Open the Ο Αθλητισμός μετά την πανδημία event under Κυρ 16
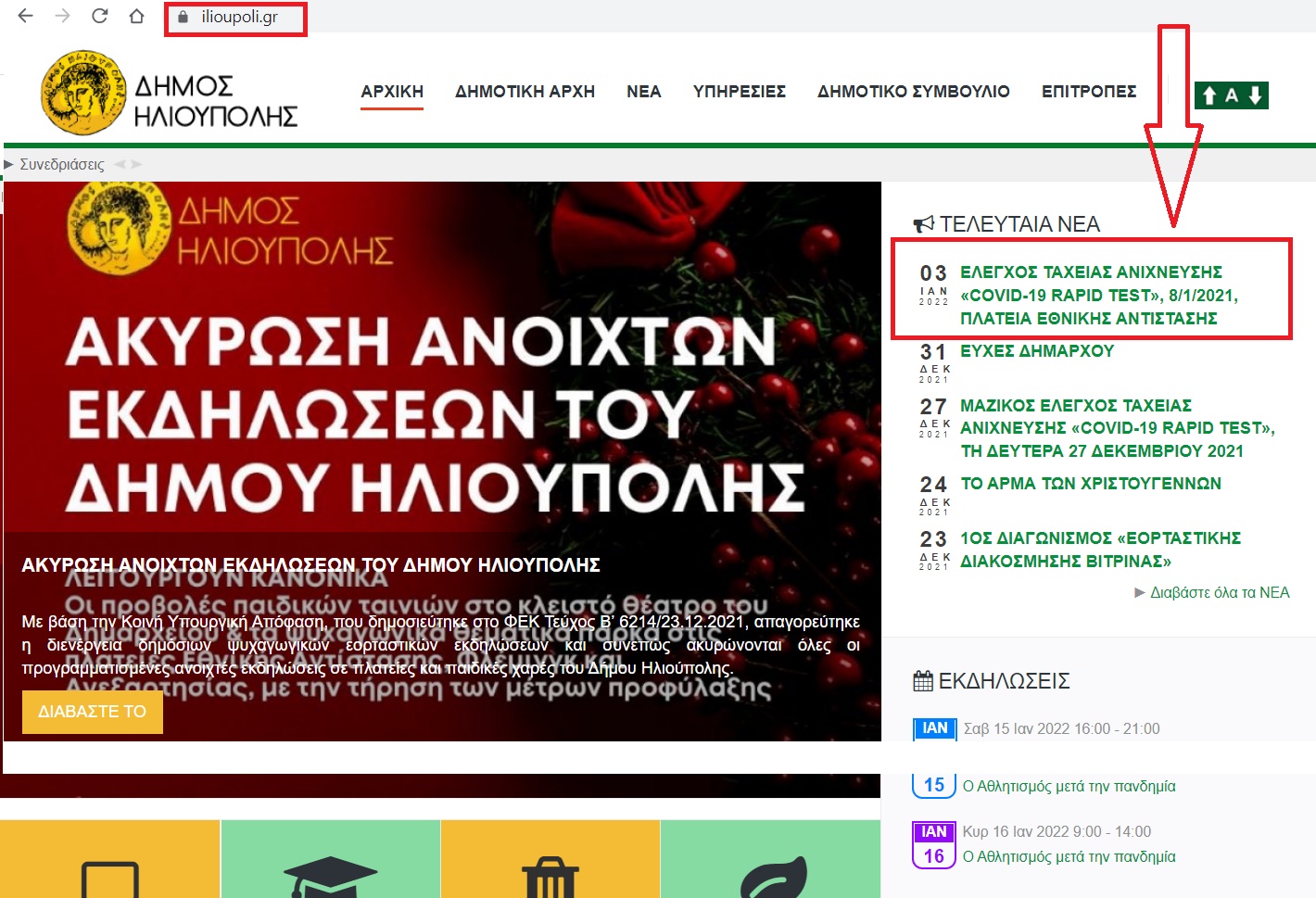Viewport: 1316px width, 898px height. [1069, 856]
